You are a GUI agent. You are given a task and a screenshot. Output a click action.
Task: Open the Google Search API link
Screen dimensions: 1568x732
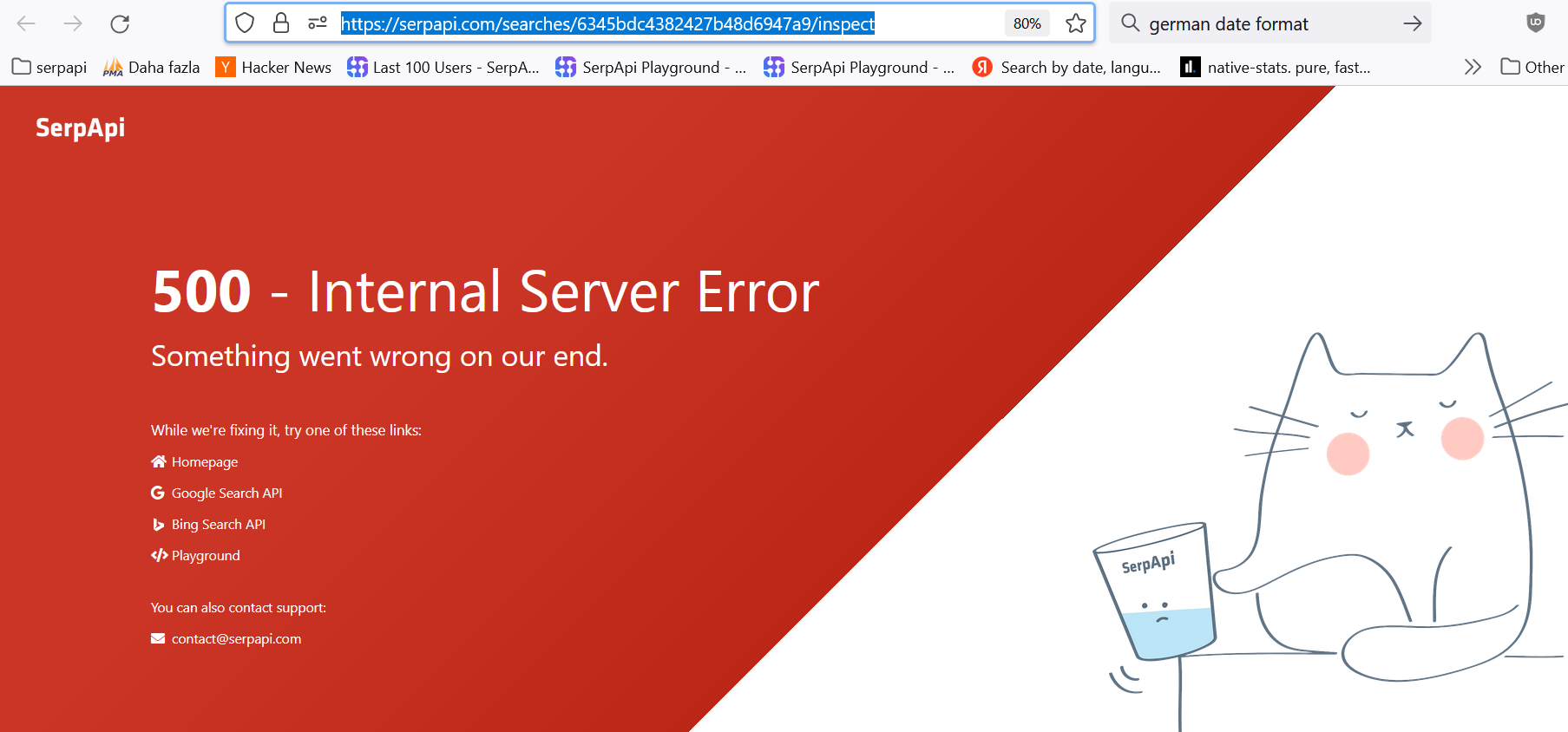pos(217,493)
